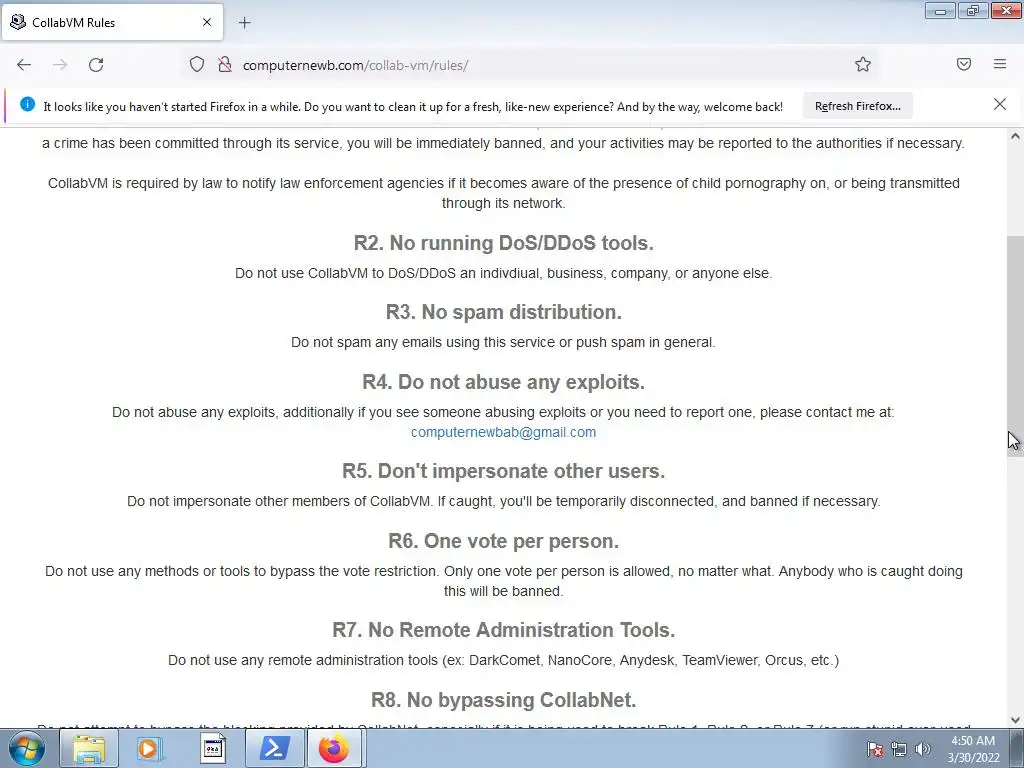Click the R6. One vote per person heading

coord(504,541)
